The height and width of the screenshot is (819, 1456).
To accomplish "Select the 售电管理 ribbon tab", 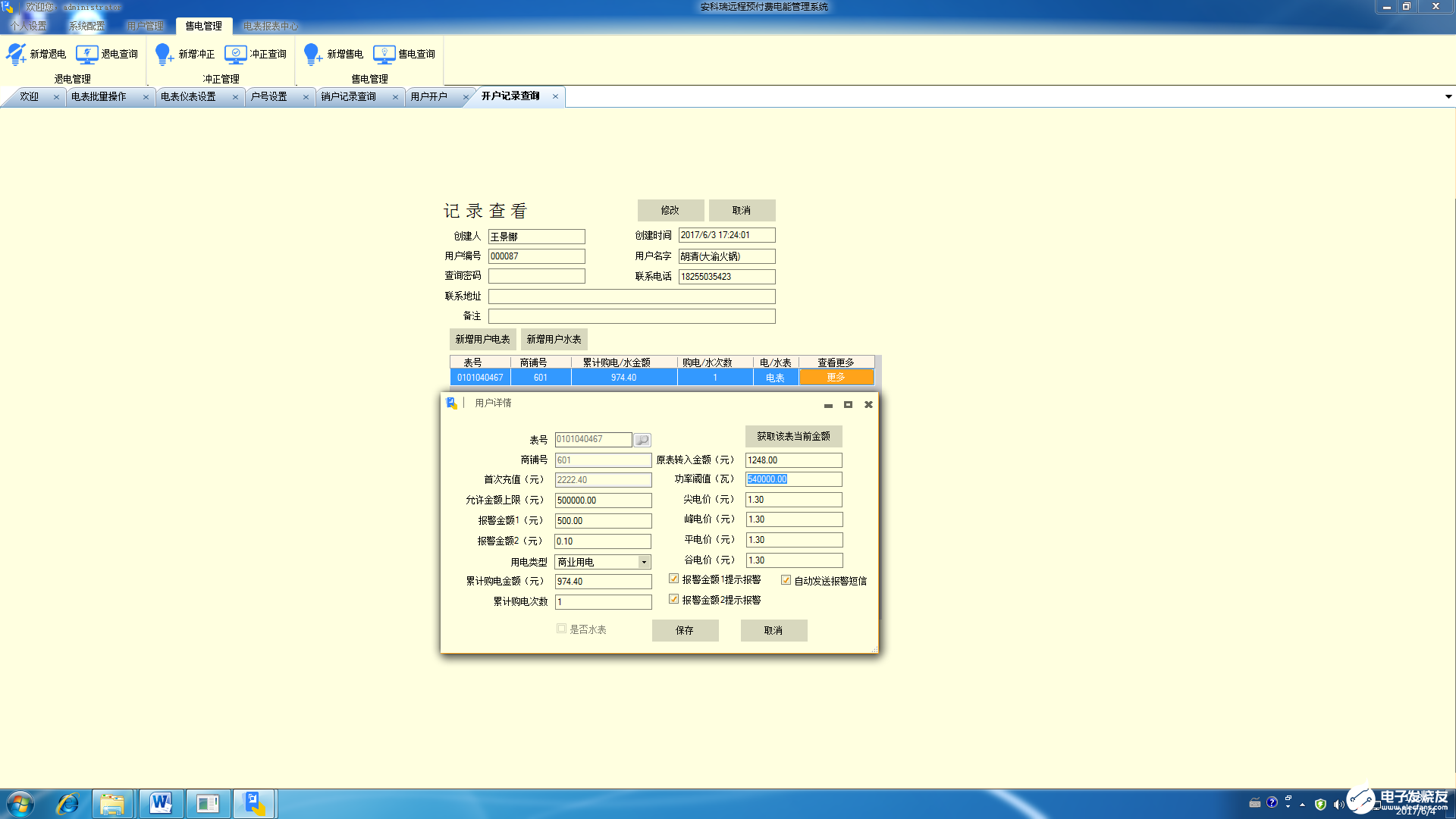I will (x=203, y=26).
